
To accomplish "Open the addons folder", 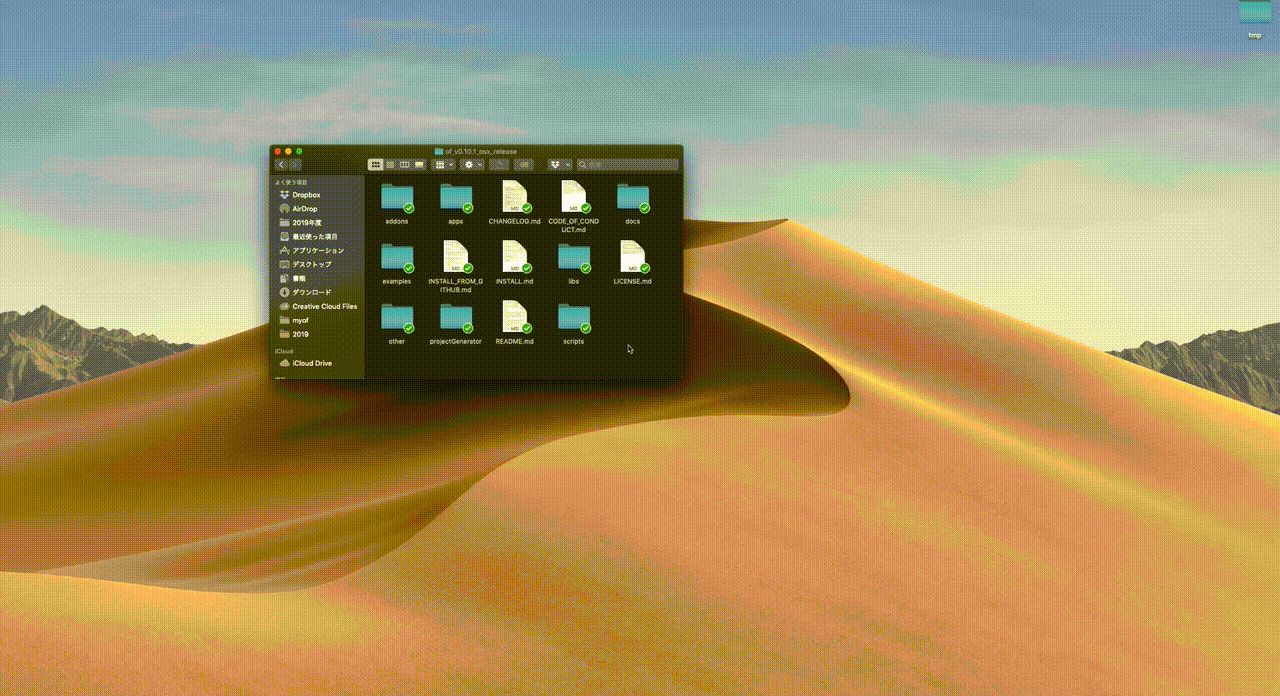I will (396, 197).
